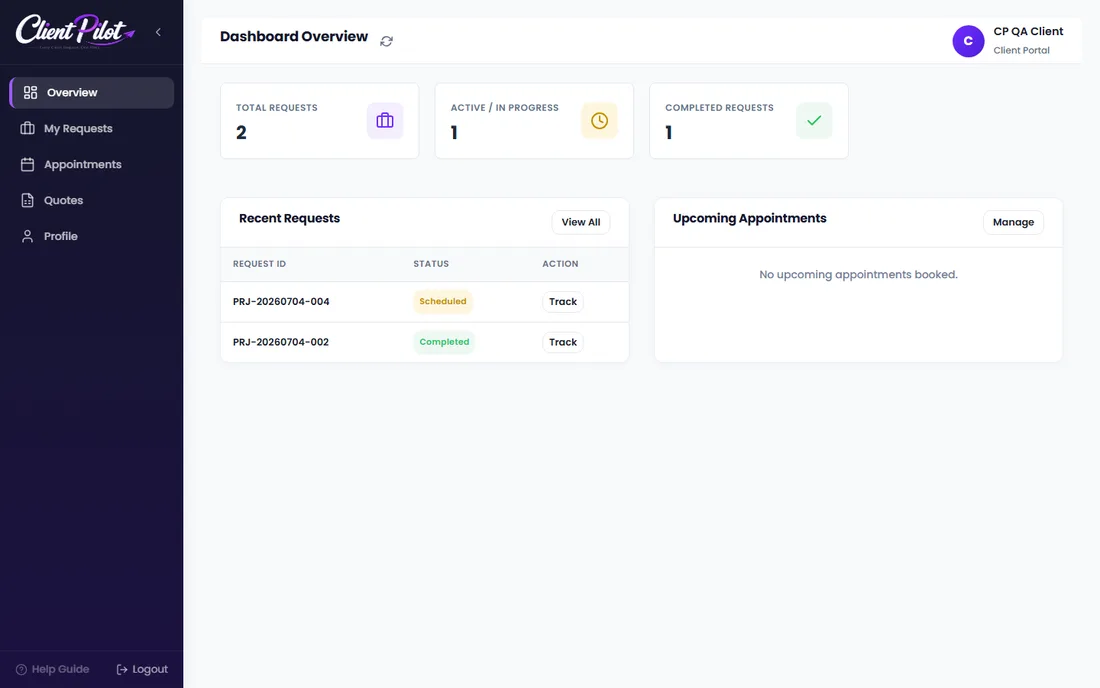1100x688 pixels.
Task: Click the Active In Progress clock icon
Action: [599, 121]
